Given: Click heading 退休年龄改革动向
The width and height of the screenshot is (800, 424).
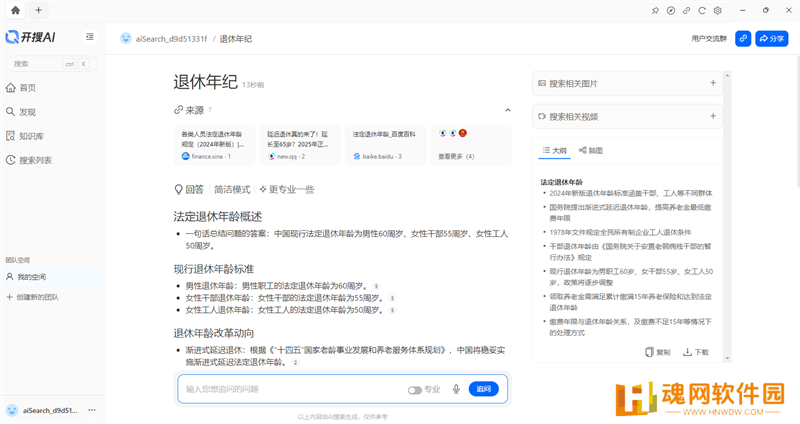Looking at the screenshot, I should pyautogui.click(x=214, y=333).
